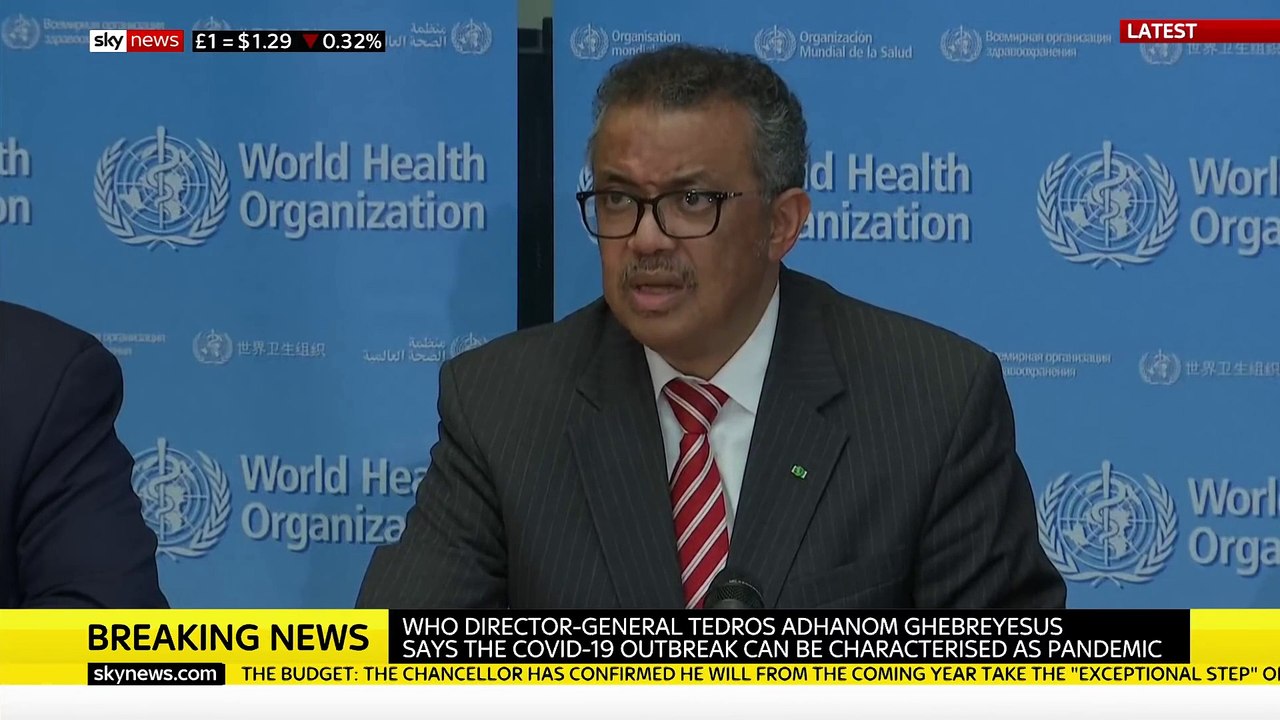Click the Sky News logo
Image resolution: width=1280 pixels, height=720 pixels.
tap(137, 41)
